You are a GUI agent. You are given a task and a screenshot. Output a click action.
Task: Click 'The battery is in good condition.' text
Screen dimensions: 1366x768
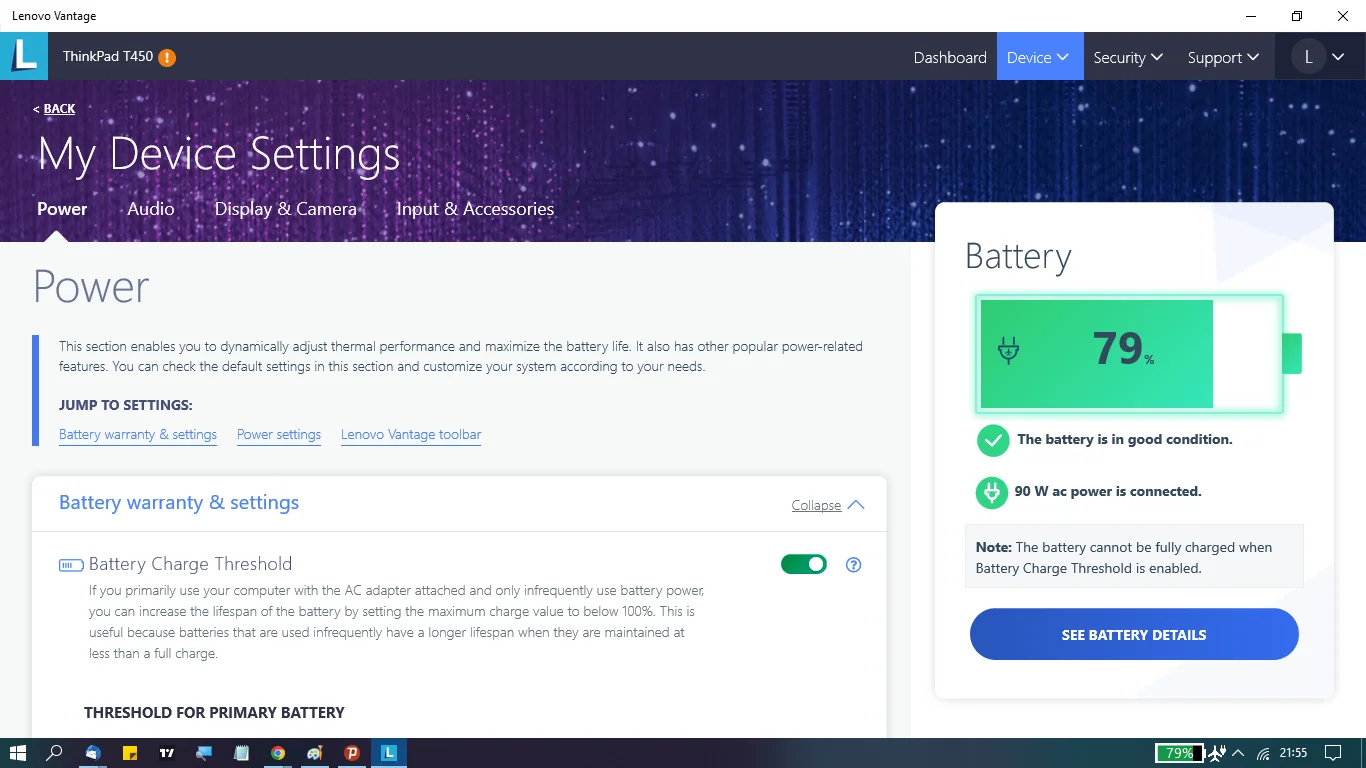tap(1125, 439)
